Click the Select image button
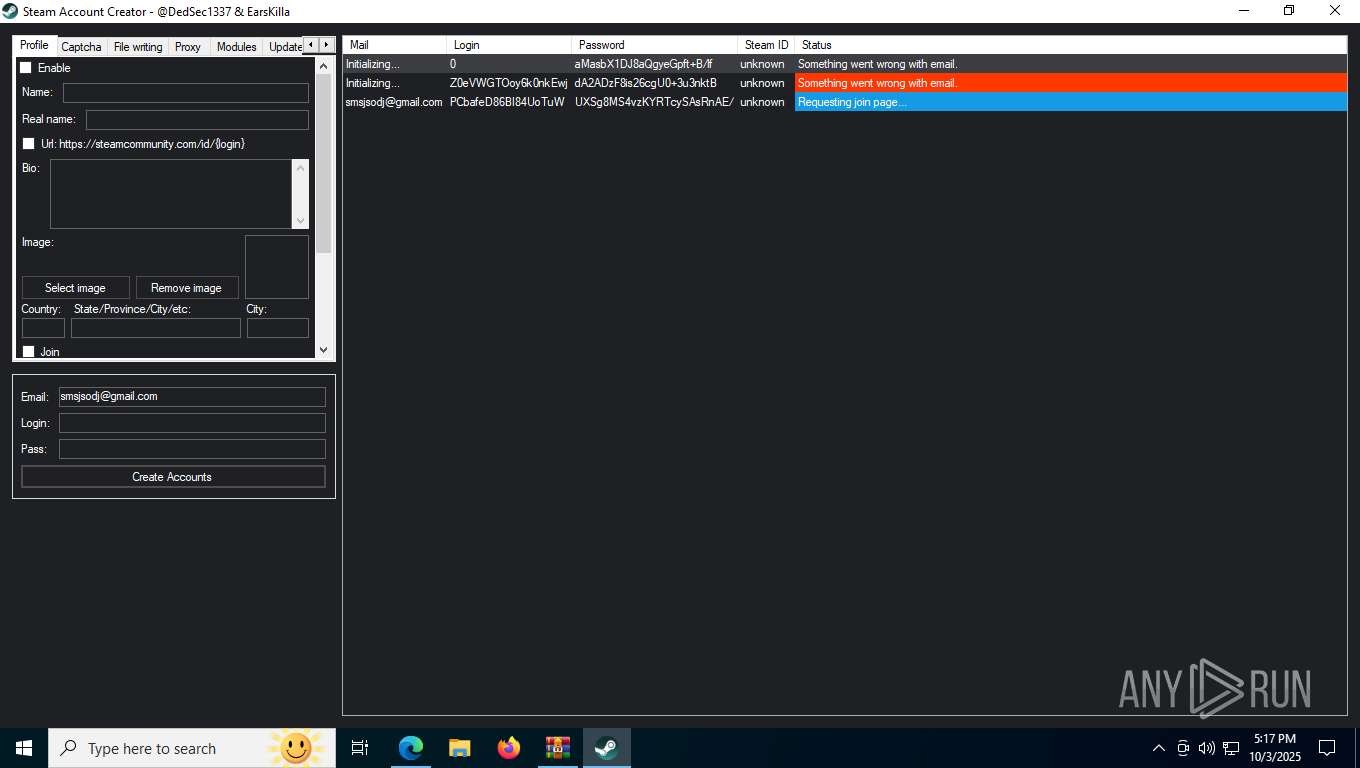This screenshot has width=1360, height=768. [x=75, y=288]
